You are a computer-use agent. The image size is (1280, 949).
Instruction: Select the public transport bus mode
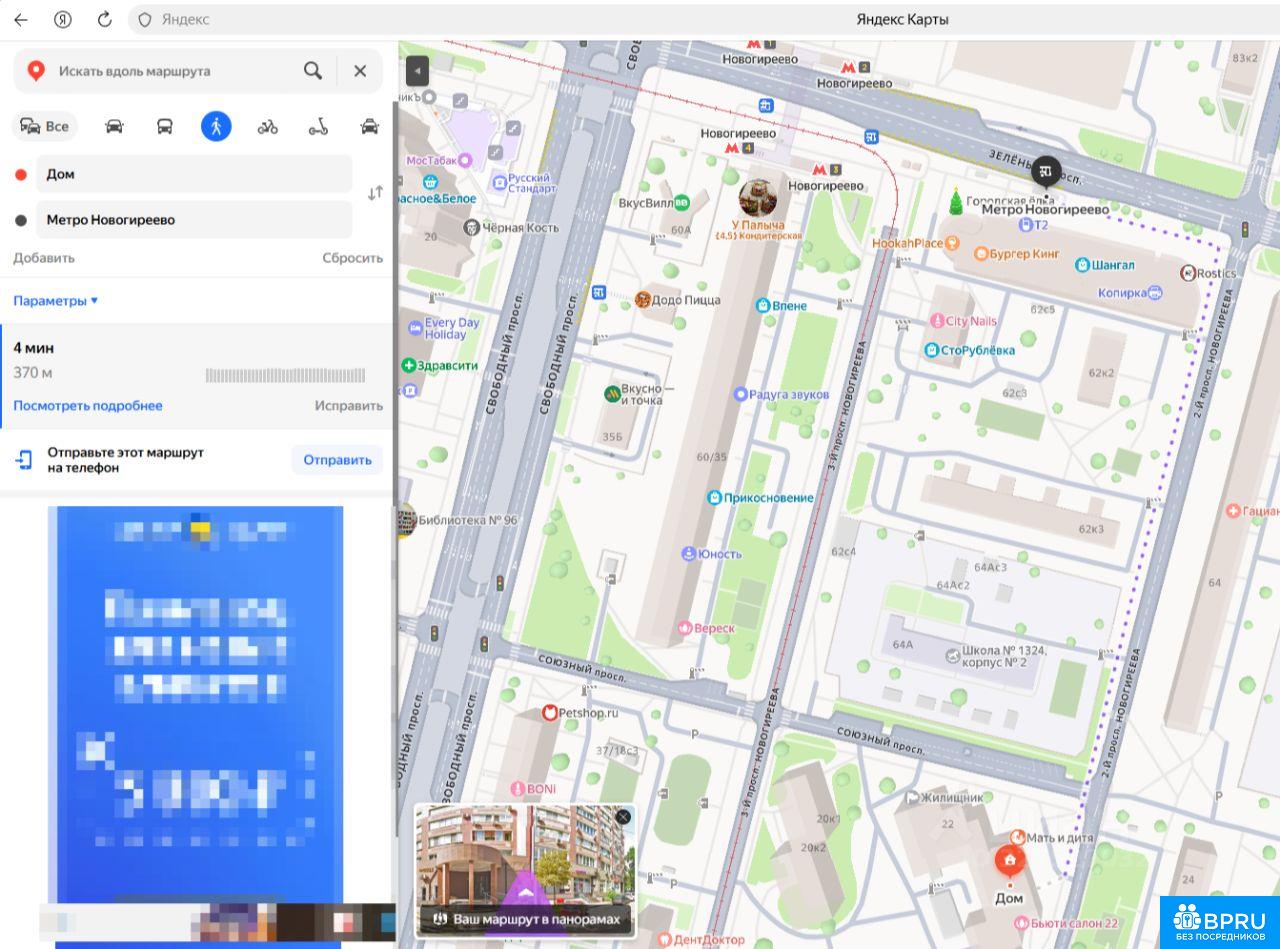pos(165,126)
